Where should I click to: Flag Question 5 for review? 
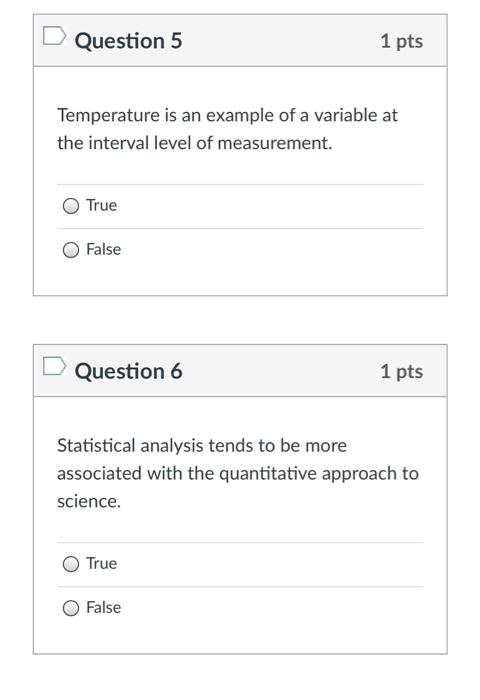pos(54,36)
